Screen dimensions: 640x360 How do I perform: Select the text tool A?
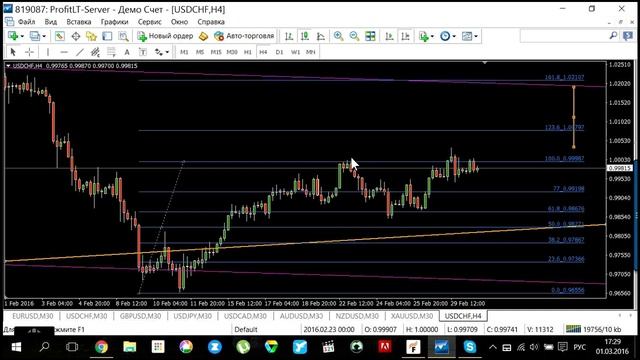127,52
